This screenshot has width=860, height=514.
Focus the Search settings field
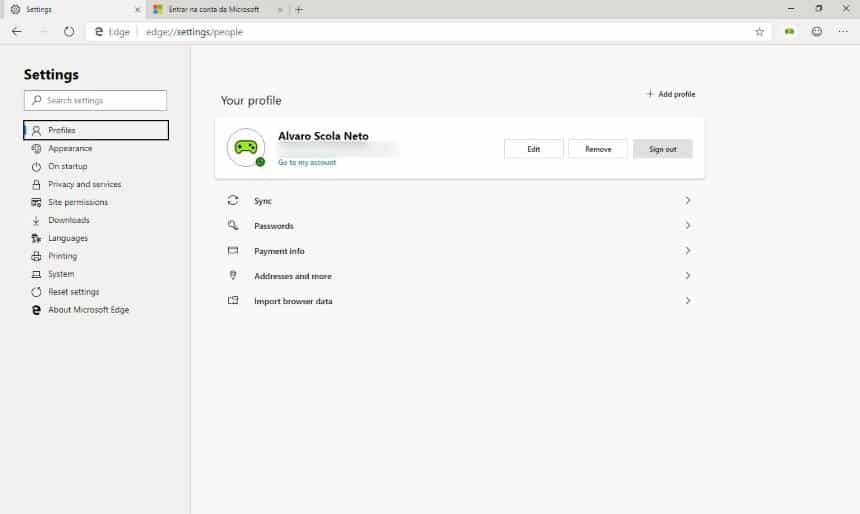[95, 100]
